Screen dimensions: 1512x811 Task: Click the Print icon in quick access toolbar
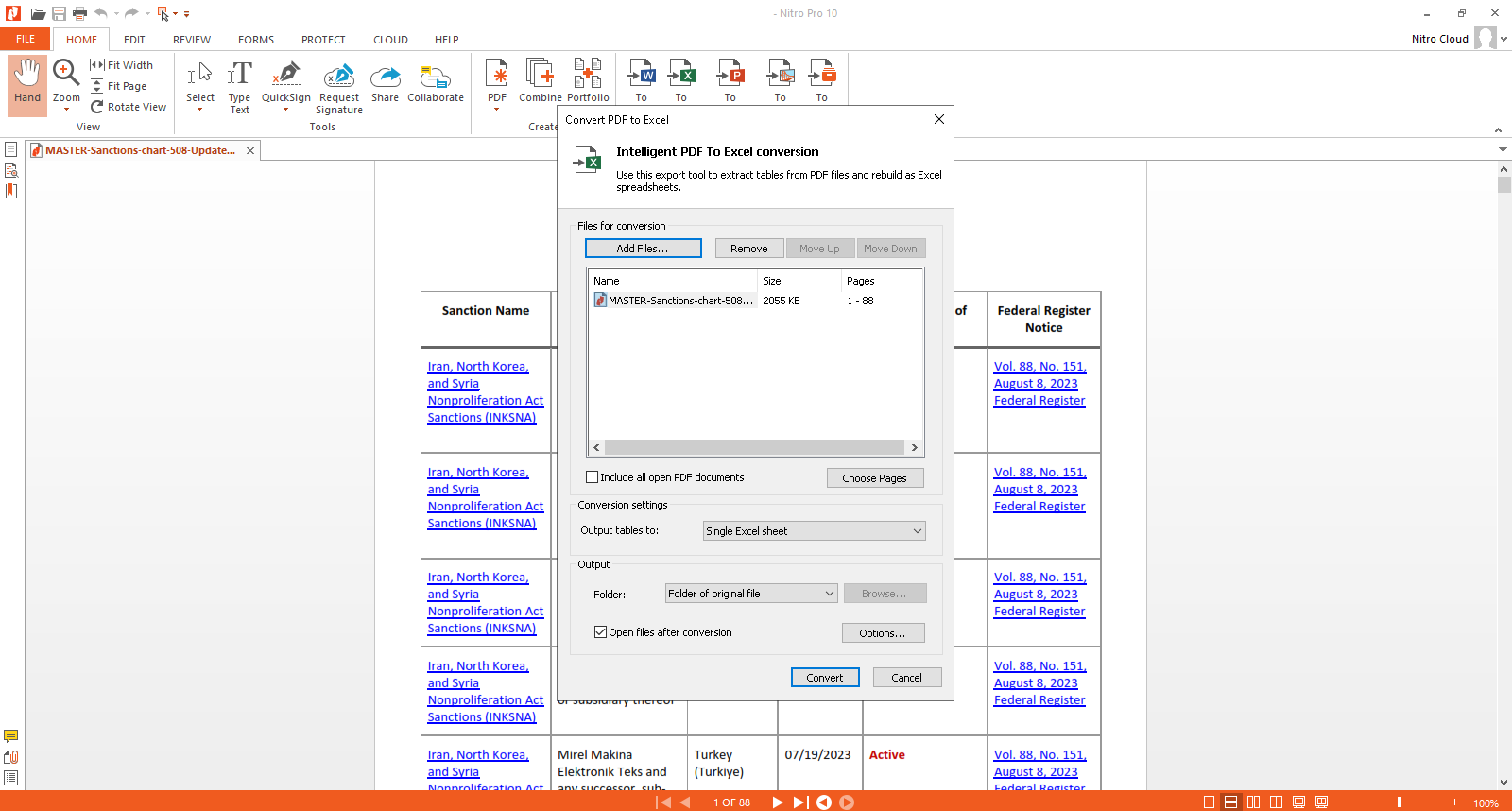point(79,14)
